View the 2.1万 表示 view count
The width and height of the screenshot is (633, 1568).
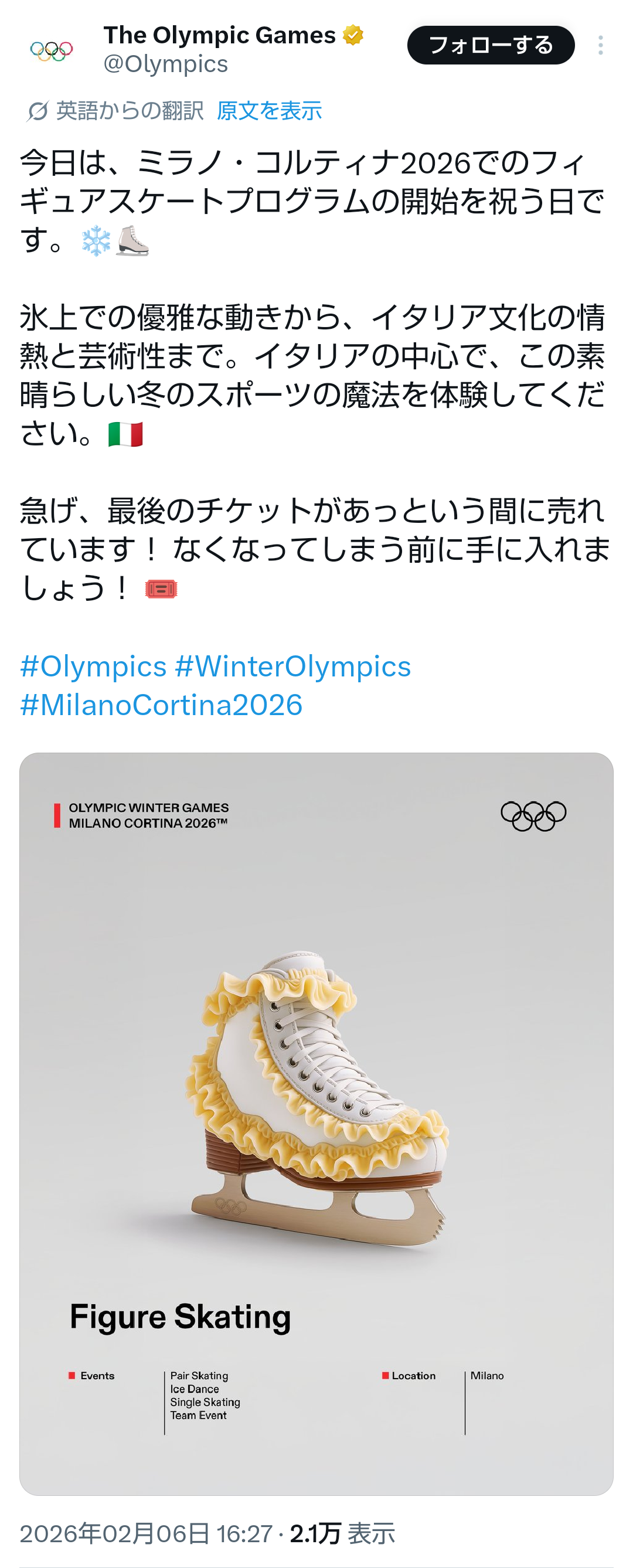click(x=343, y=1533)
